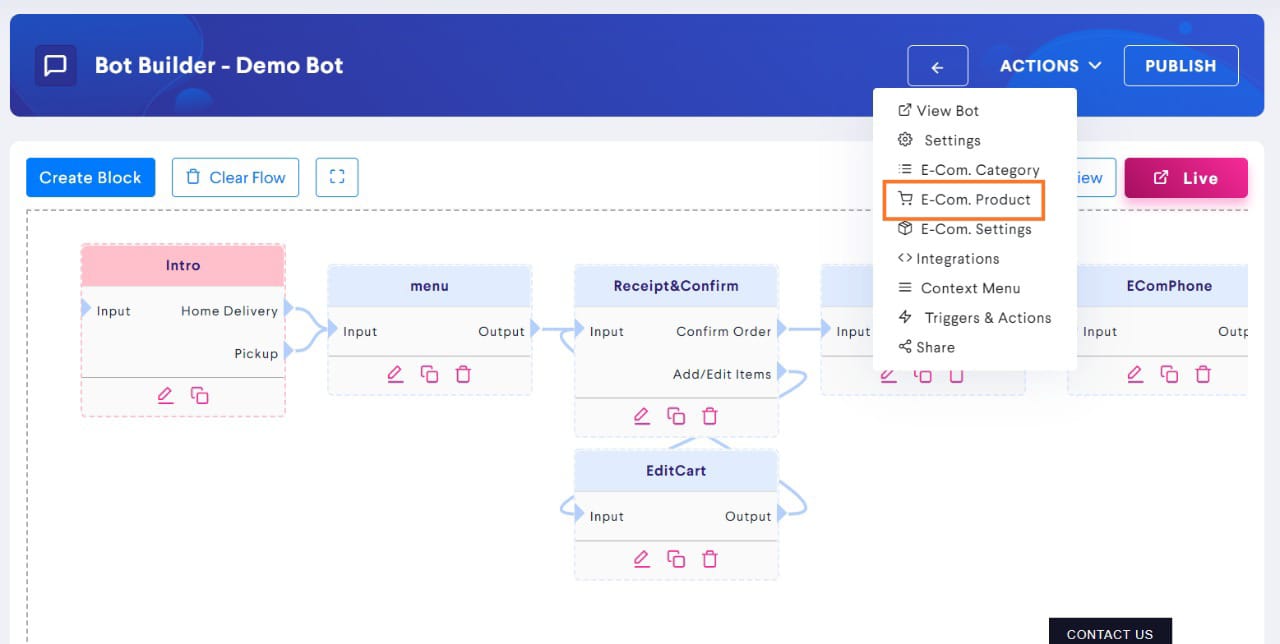Click the Create Block button
This screenshot has width=1280, height=644.
click(x=90, y=177)
